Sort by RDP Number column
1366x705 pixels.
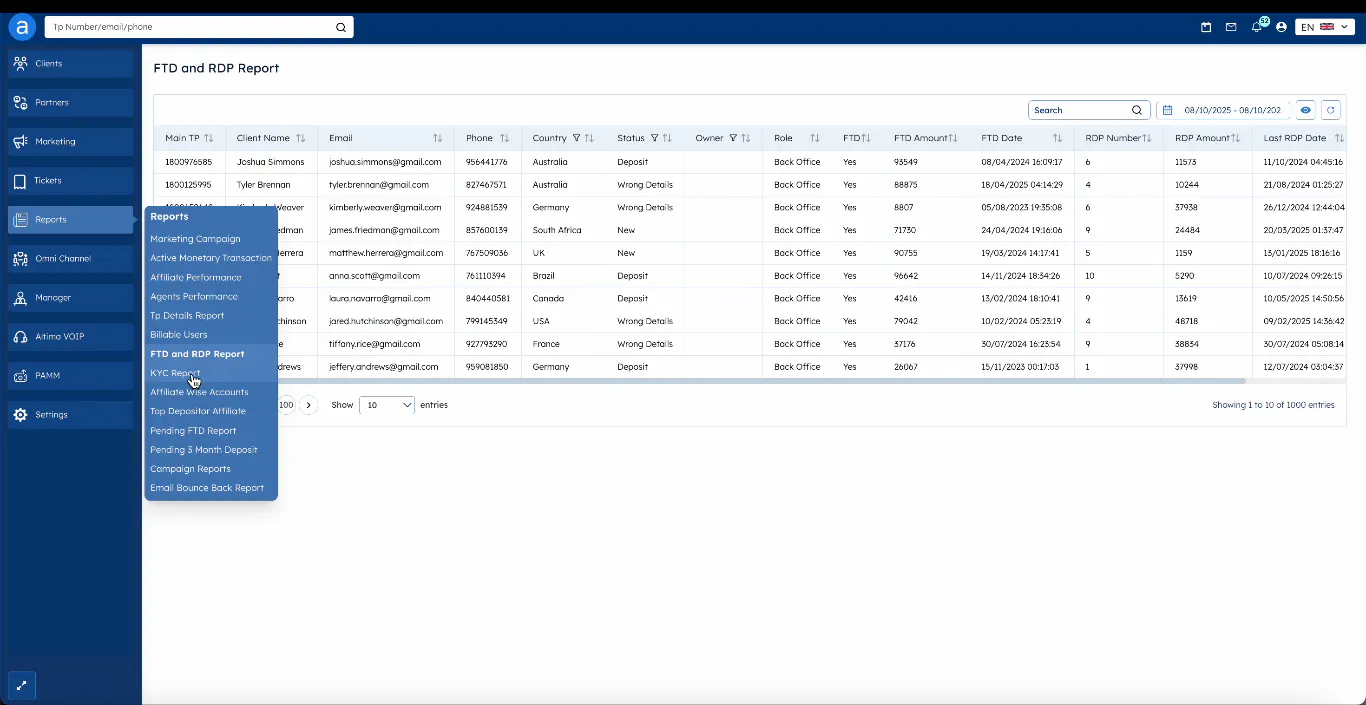pos(1146,138)
